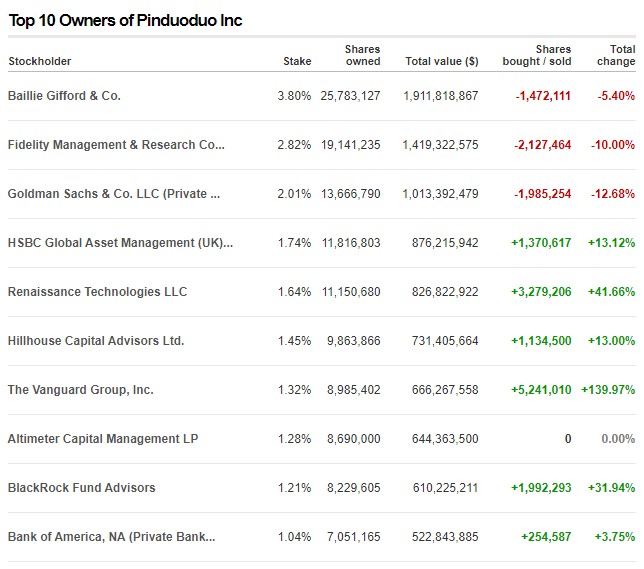Click the 1.04% stake value
This screenshot has width=644, height=569.
point(294,537)
